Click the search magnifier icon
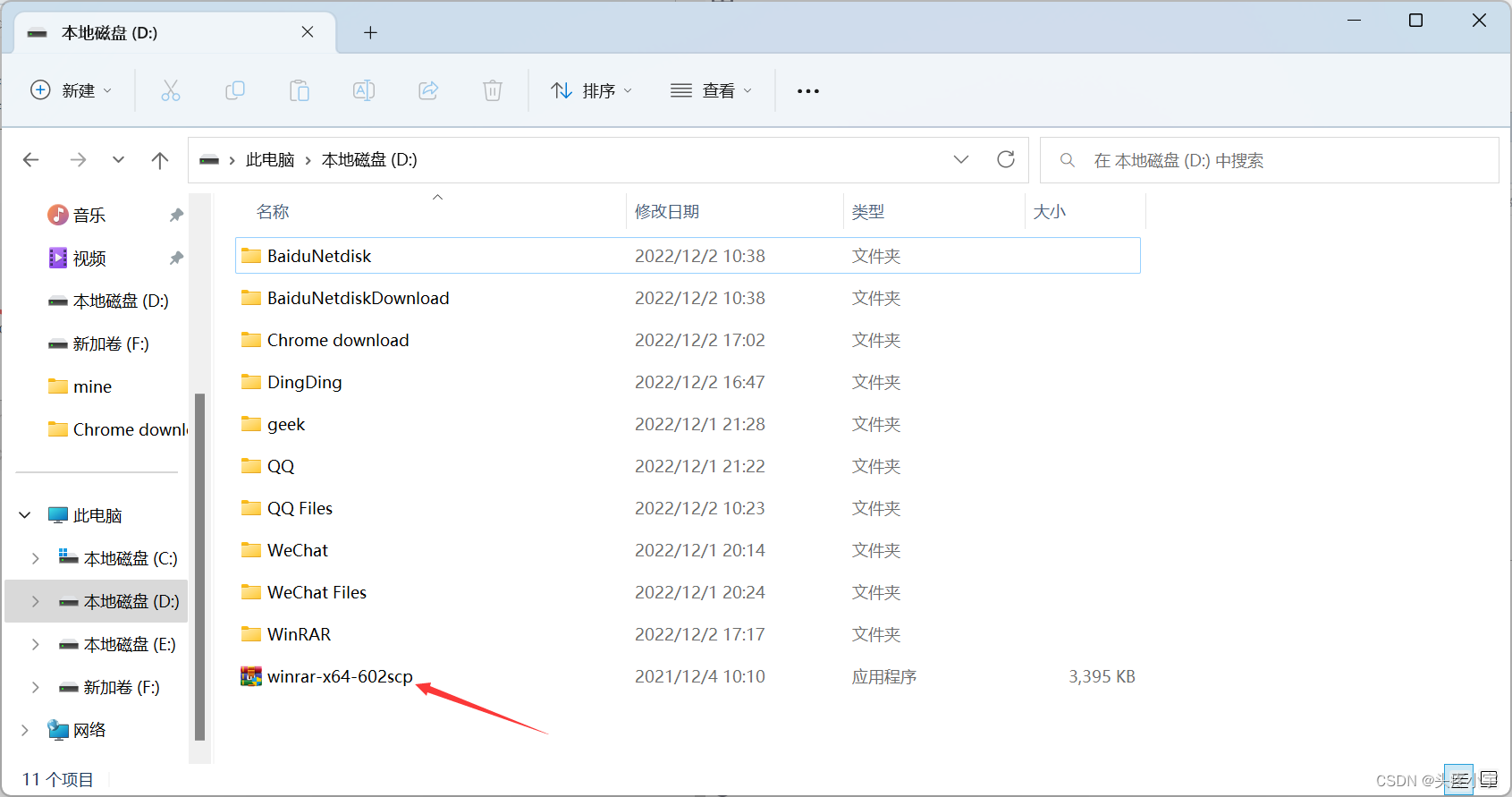This screenshot has width=1512, height=797. (1067, 160)
